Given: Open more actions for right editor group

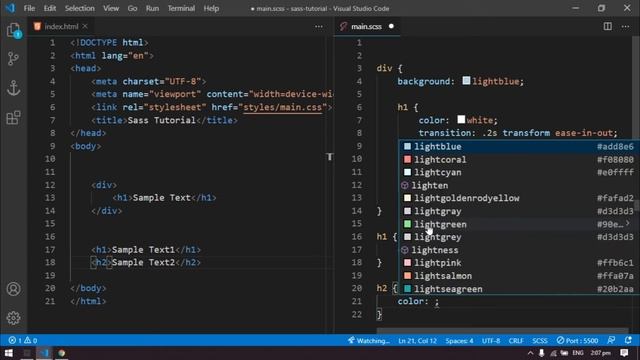Looking at the screenshot, I should point(625,27).
